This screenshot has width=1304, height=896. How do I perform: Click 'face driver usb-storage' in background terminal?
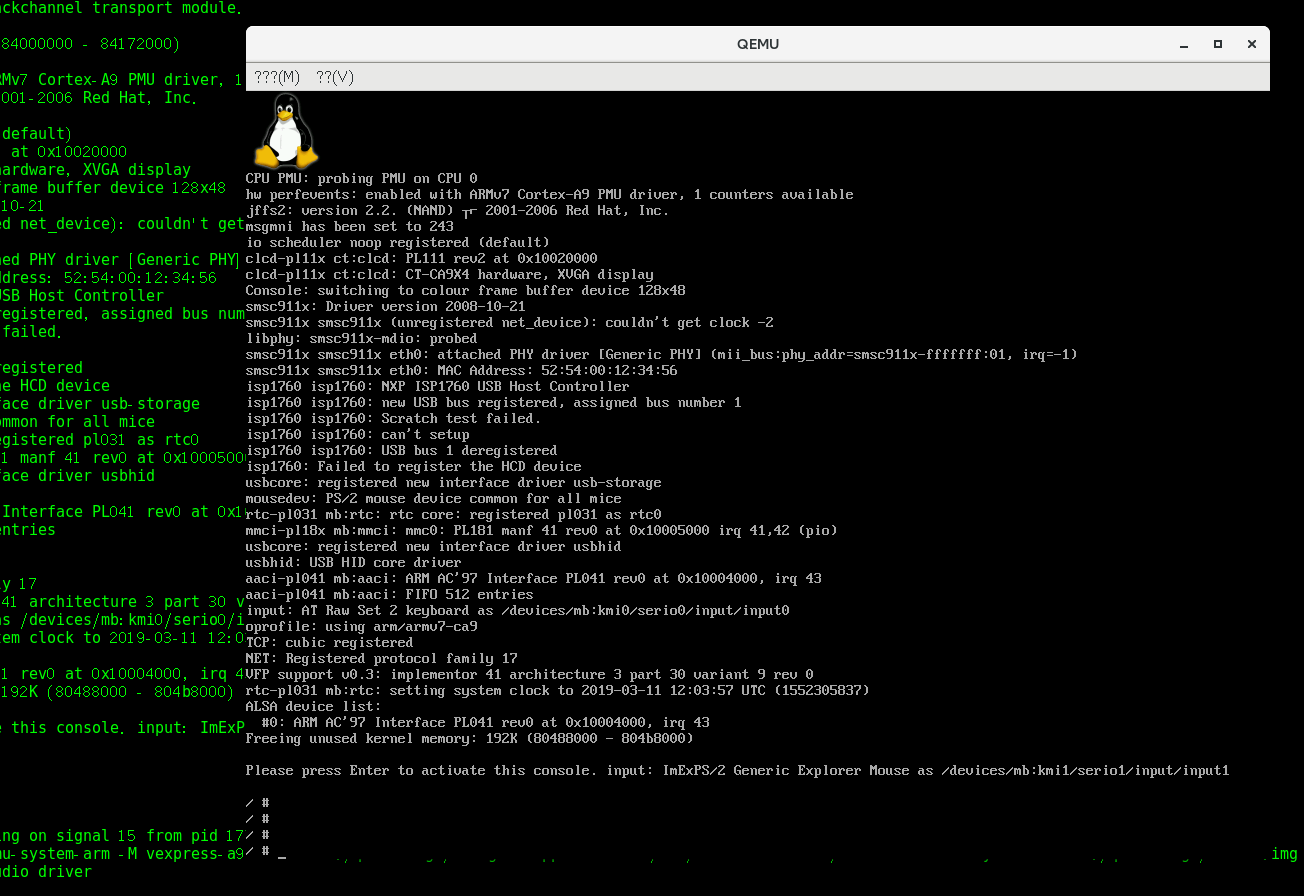[100, 404]
